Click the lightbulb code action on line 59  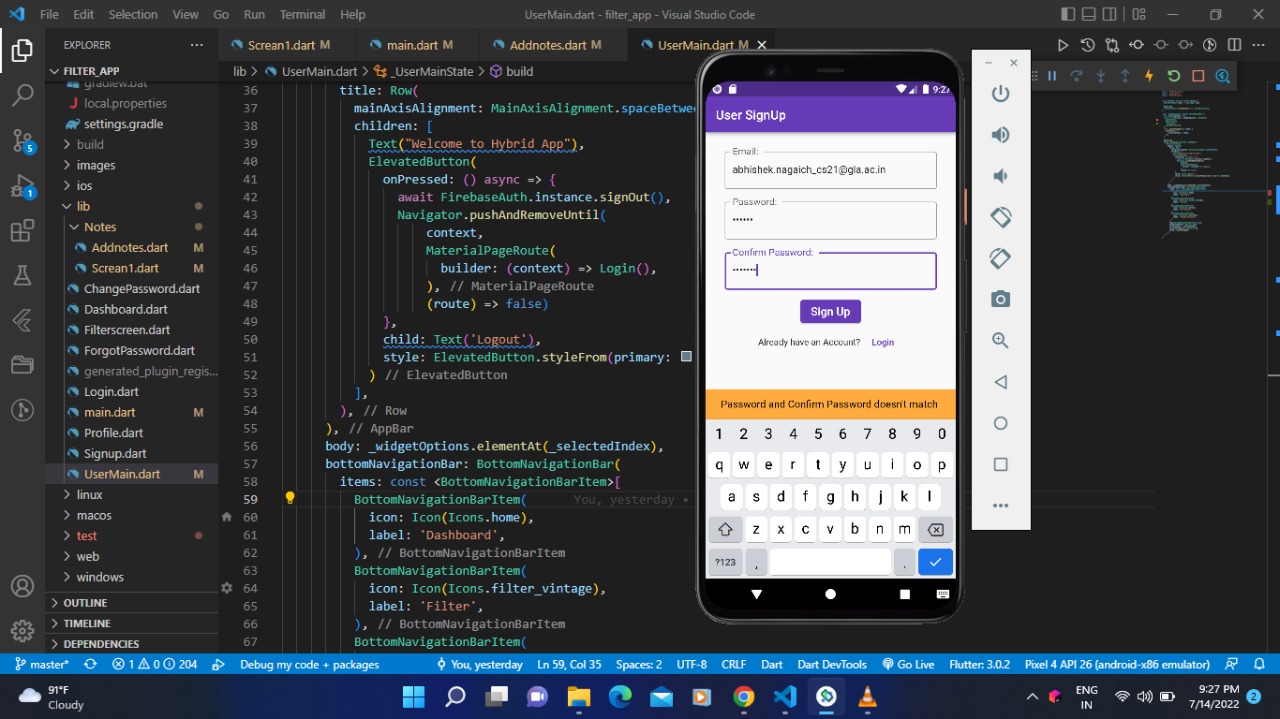pos(290,498)
